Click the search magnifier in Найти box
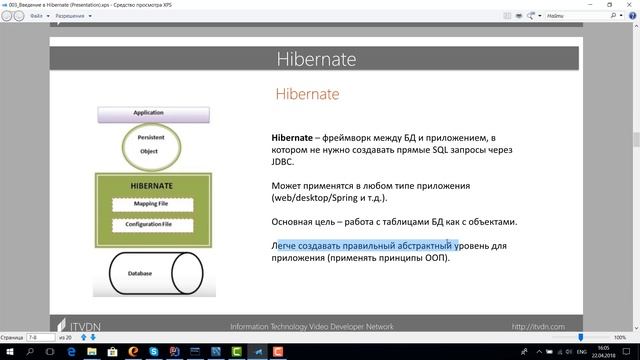The width and height of the screenshot is (640, 360). click(613, 16)
